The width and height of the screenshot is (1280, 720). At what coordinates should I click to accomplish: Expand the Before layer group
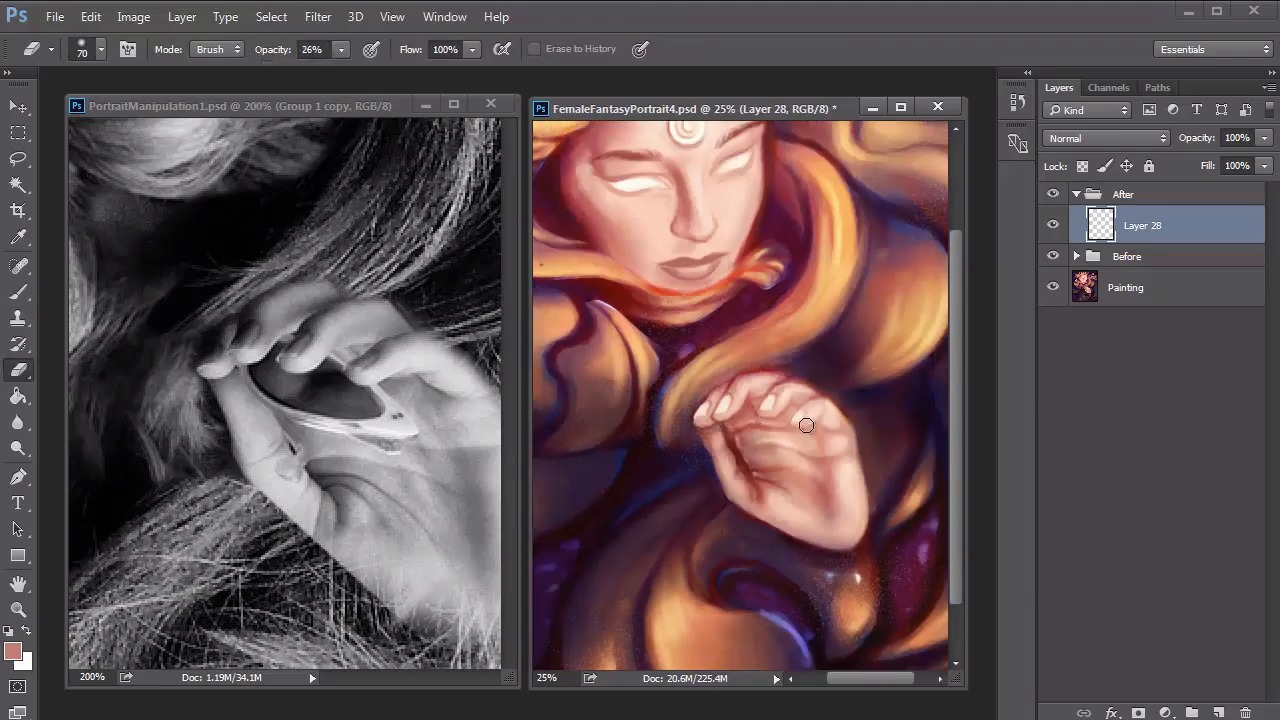pos(1077,257)
